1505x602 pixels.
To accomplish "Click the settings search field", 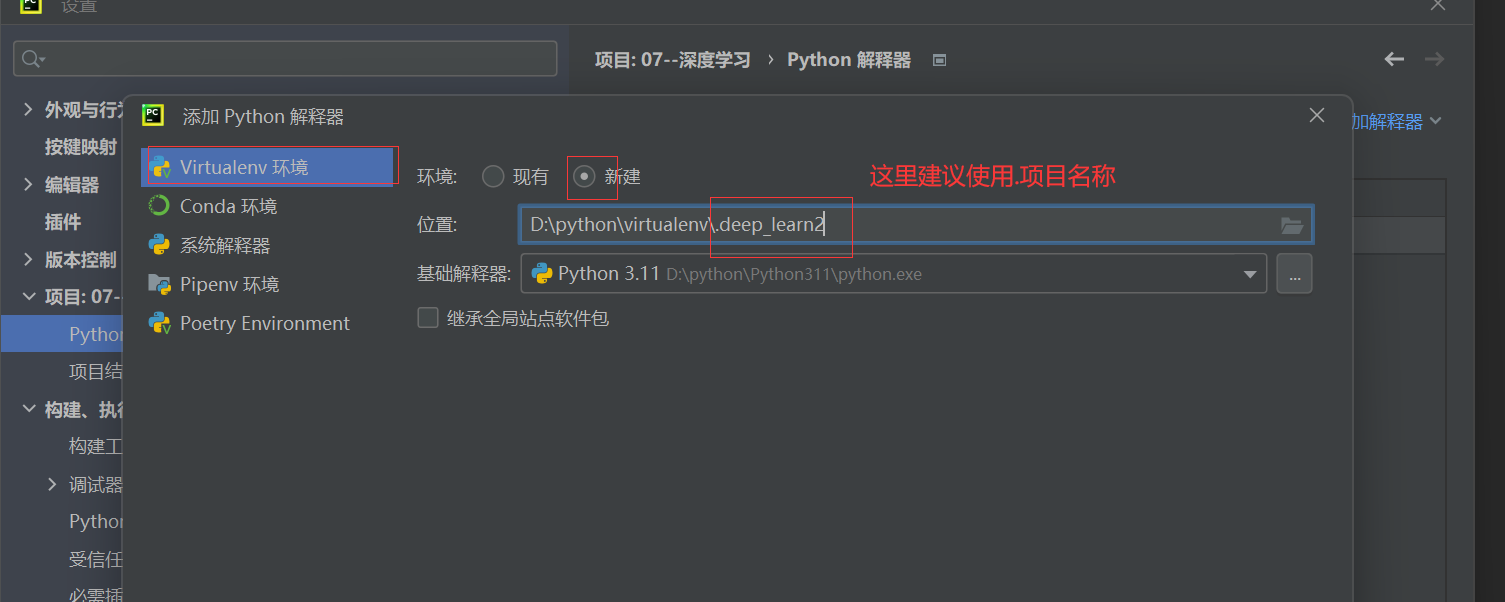I will [285, 59].
